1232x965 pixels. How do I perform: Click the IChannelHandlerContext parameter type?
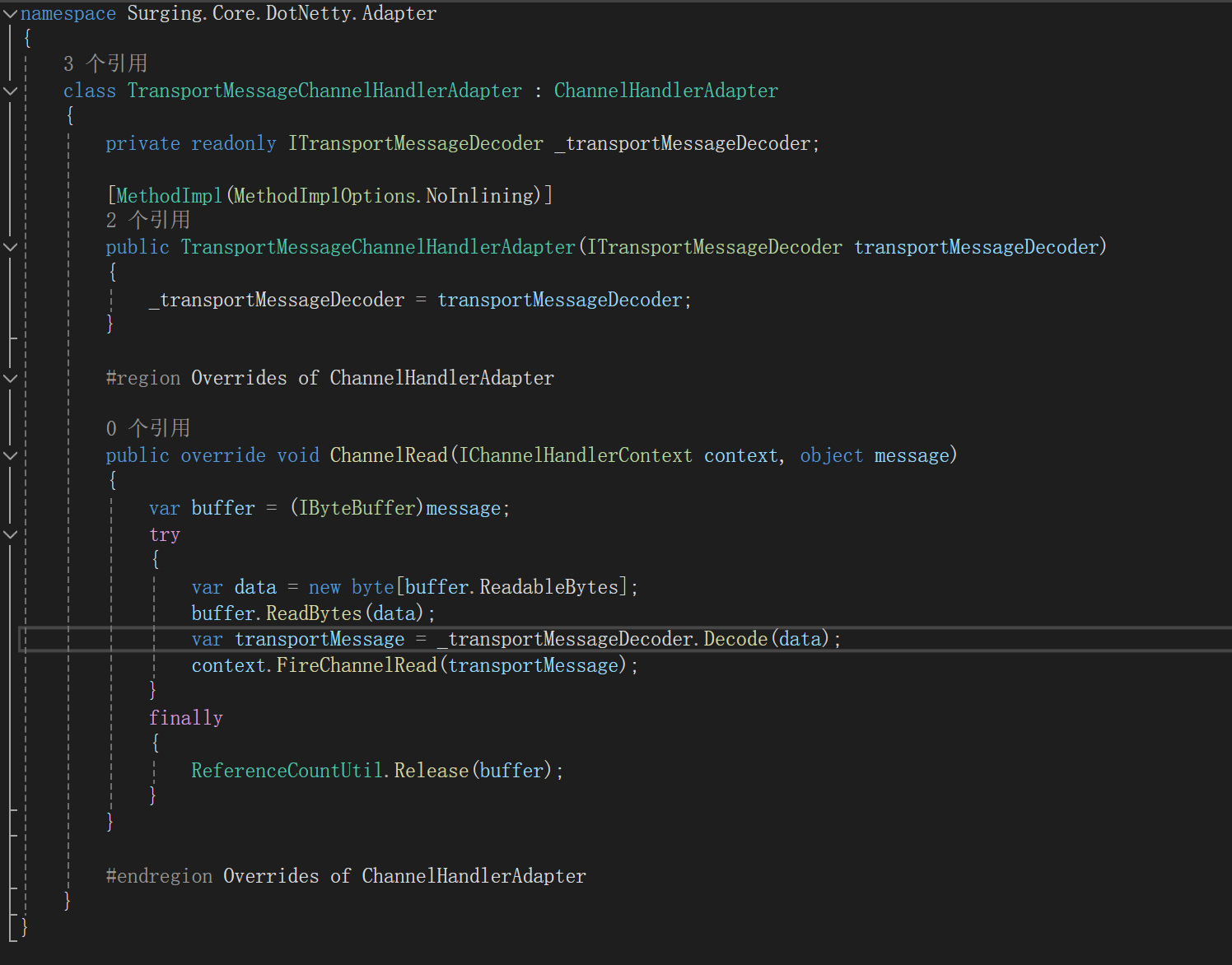[576, 455]
